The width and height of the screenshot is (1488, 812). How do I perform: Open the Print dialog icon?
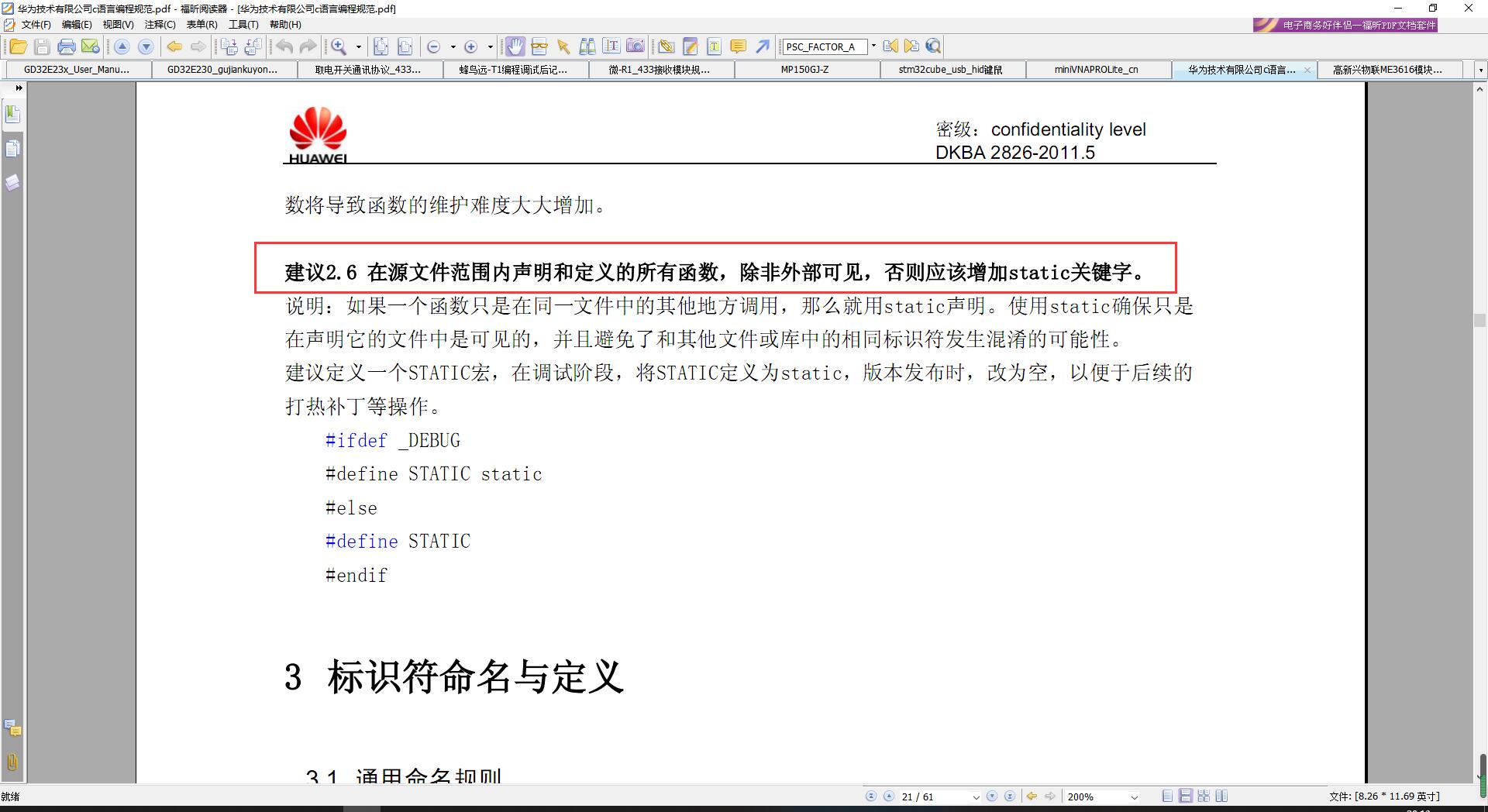click(67, 46)
